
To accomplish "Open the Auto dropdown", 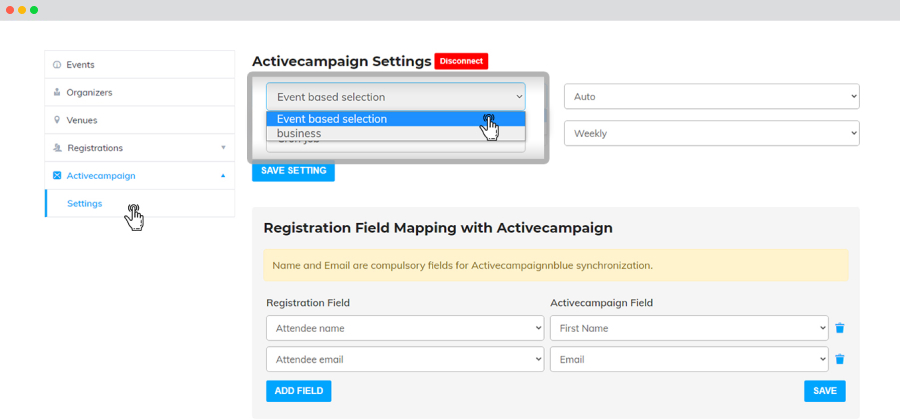I will pyautogui.click(x=712, y=96).
